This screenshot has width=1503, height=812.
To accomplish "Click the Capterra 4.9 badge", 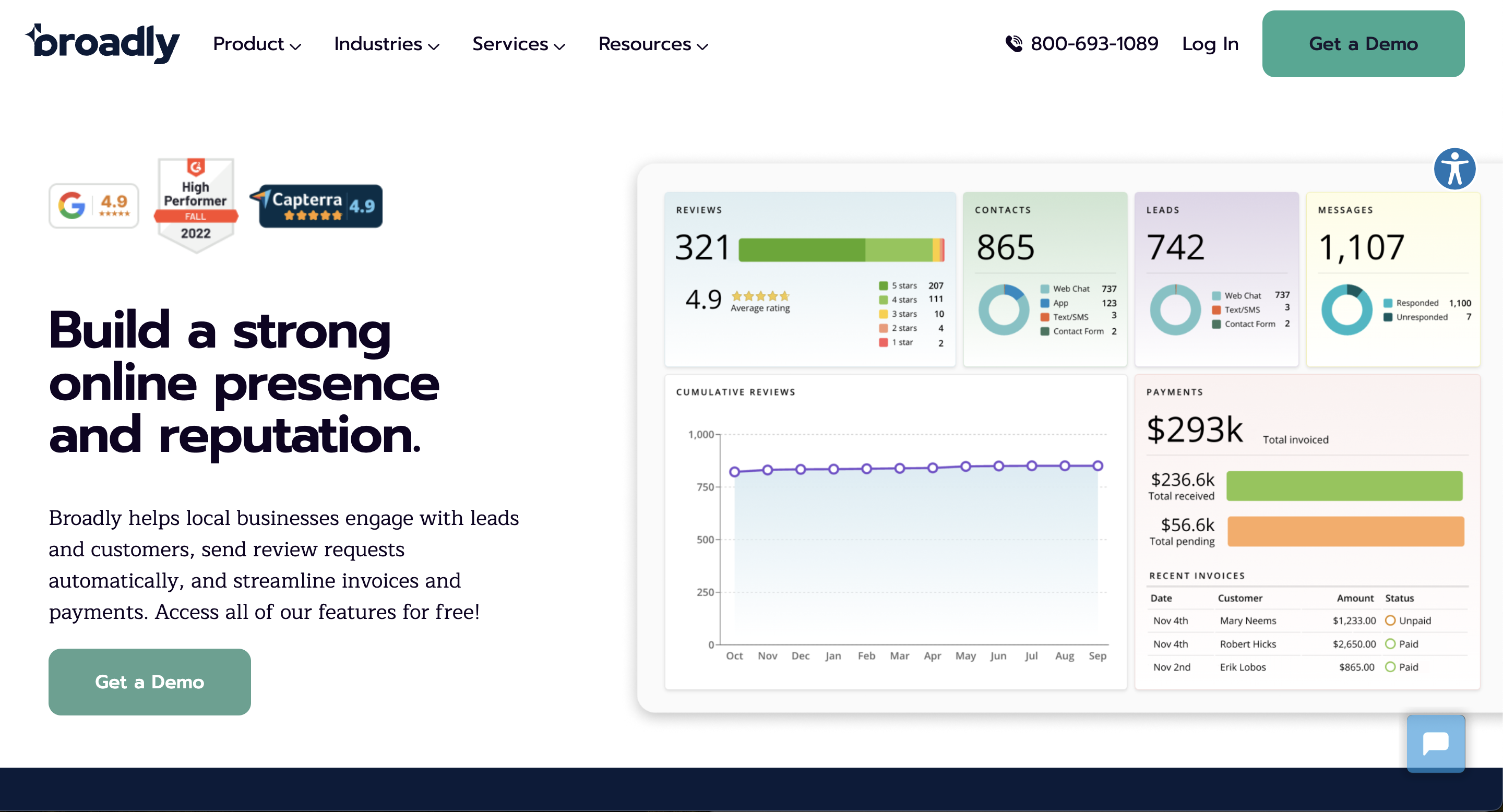I will click(x=316, y=205).
